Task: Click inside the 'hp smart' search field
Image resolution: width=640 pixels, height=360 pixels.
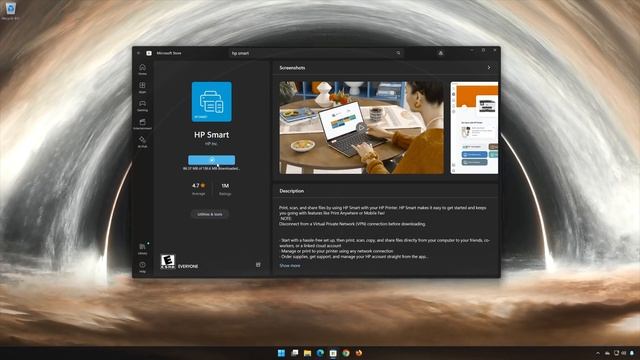Action: pyautogui.click(x=316, y=53)
